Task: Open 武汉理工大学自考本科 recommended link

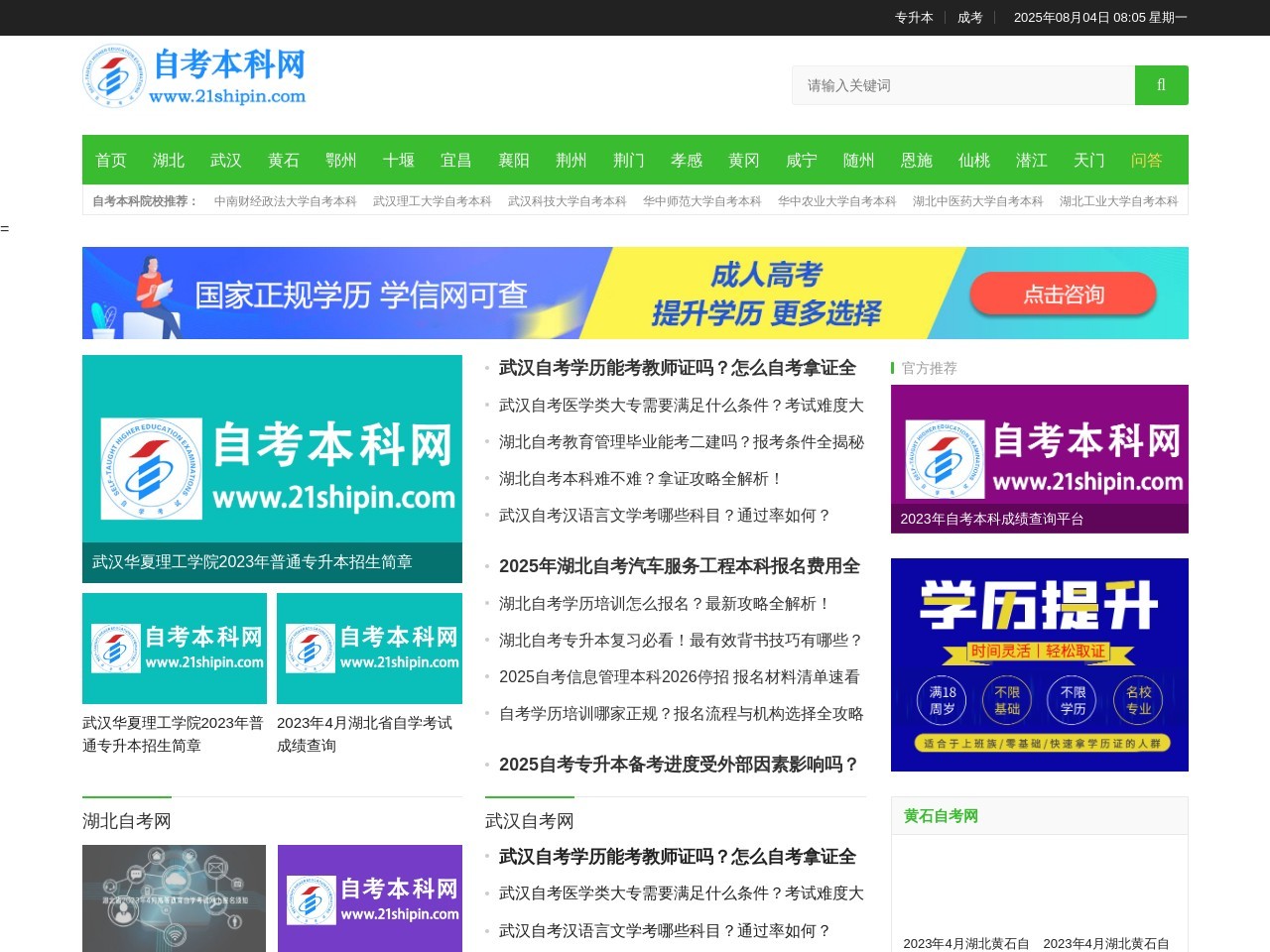Action: pos(433,201)
